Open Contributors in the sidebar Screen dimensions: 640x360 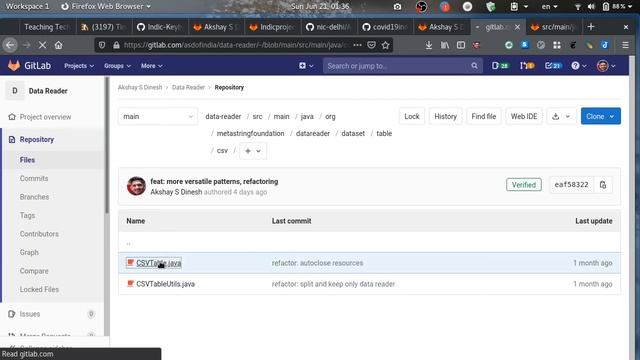(x=39, y=234)
